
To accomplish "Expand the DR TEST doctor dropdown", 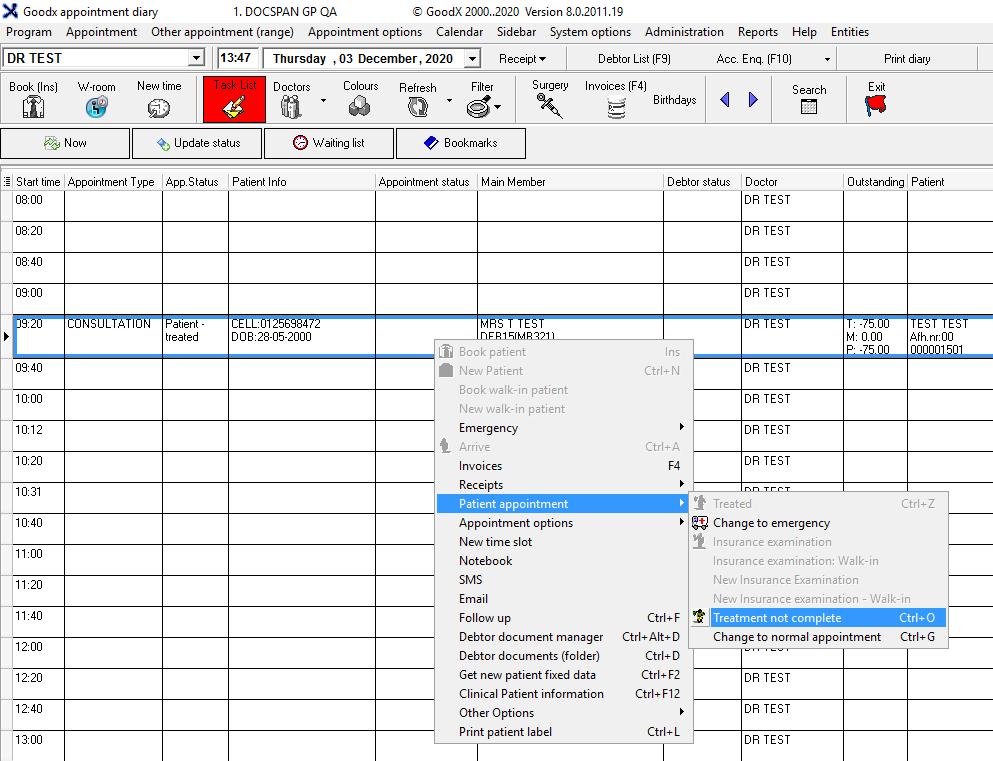I will click(x=196, y=59).
